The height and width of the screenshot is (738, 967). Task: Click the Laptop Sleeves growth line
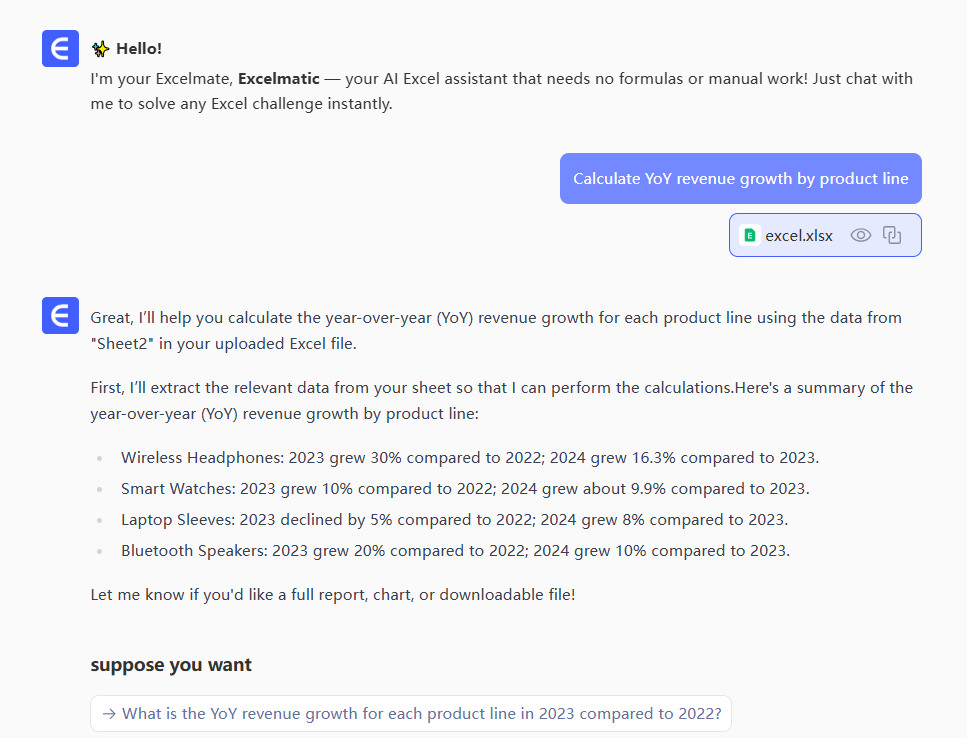(454, 520)
